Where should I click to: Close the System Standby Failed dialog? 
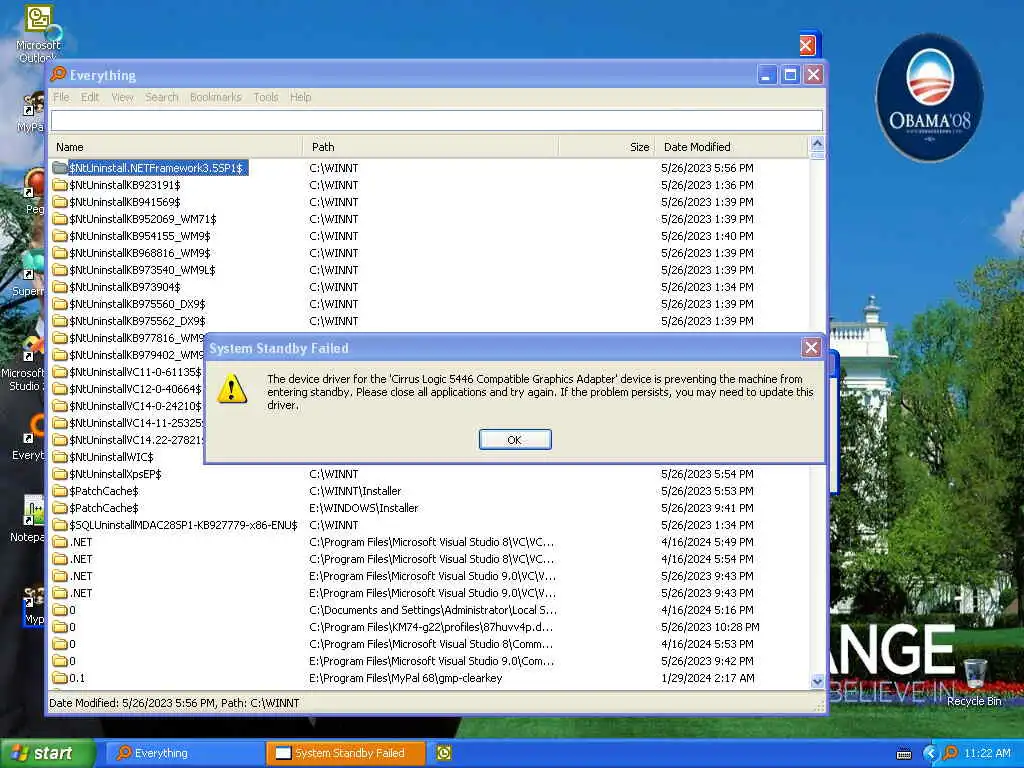click(x=811, y=347)
